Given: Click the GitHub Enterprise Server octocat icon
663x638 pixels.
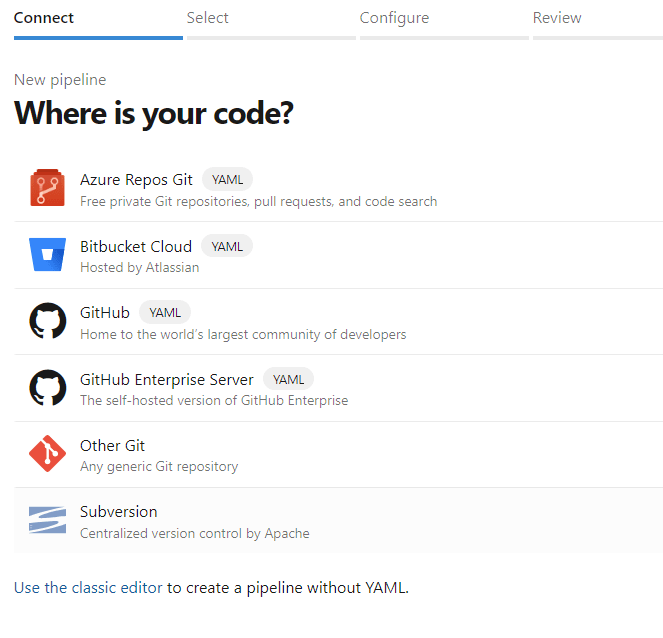Looking at the screenshot, I should (47, 388).
